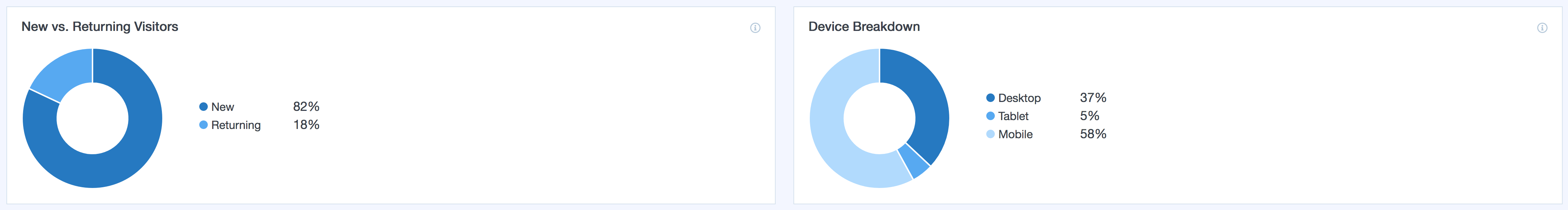Toggle the New legend label
The width and height of the screenshot is (1568, 210).
(x=223, y=107)
